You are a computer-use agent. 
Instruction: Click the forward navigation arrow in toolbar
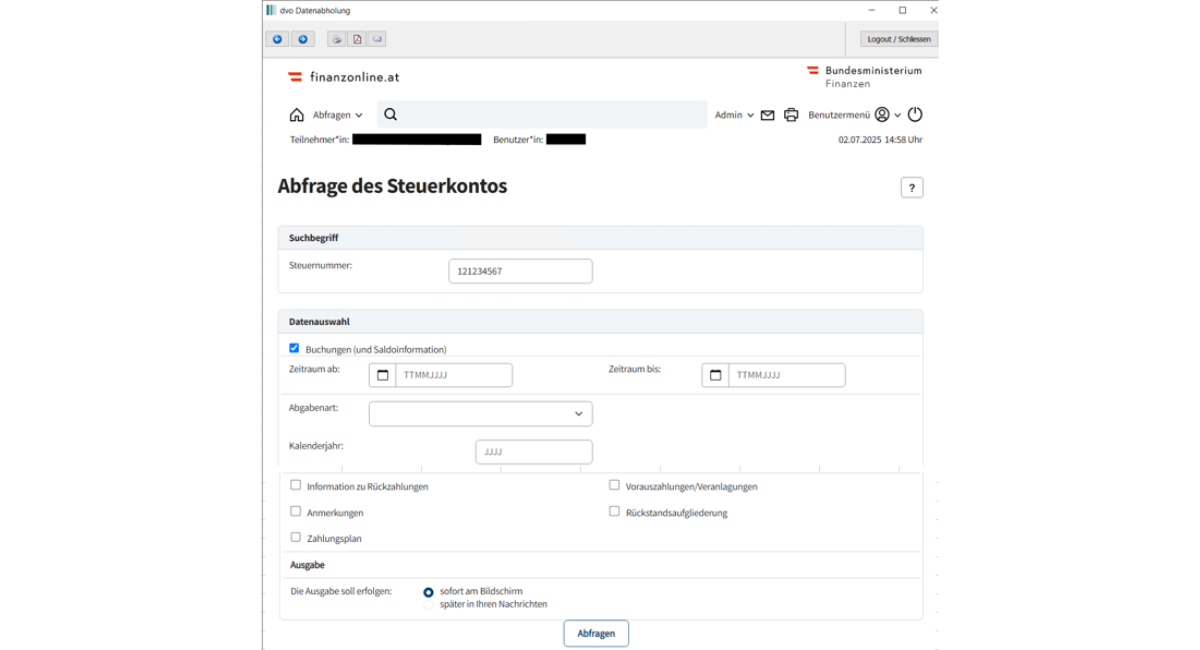coord(303,39)
